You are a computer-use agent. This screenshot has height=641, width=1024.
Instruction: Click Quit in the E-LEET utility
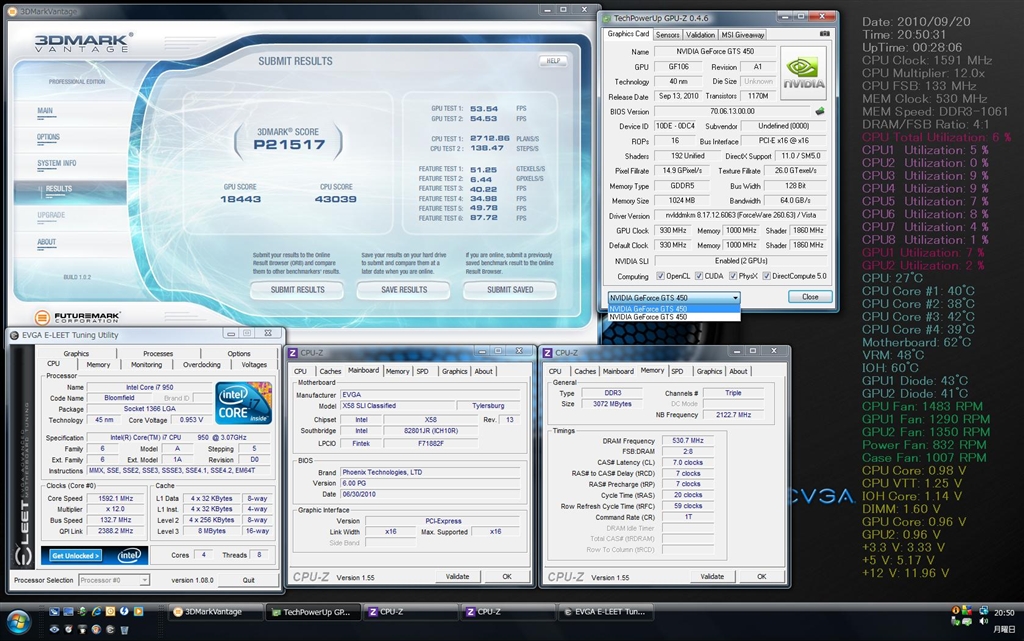pos(249,580)
